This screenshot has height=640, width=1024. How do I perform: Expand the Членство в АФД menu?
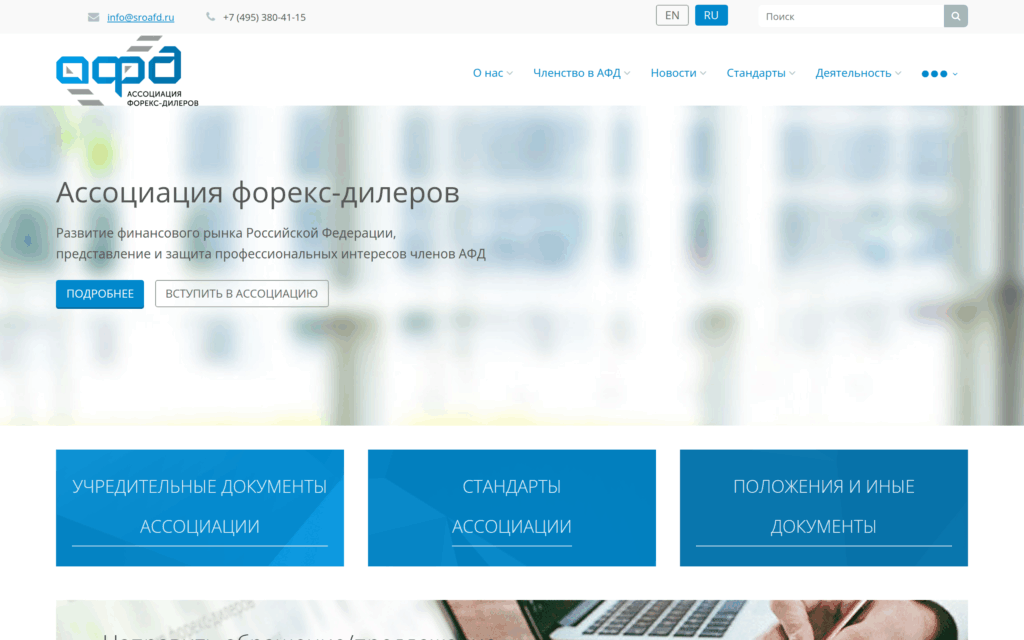pyautogui.click(x=581, y=73)
